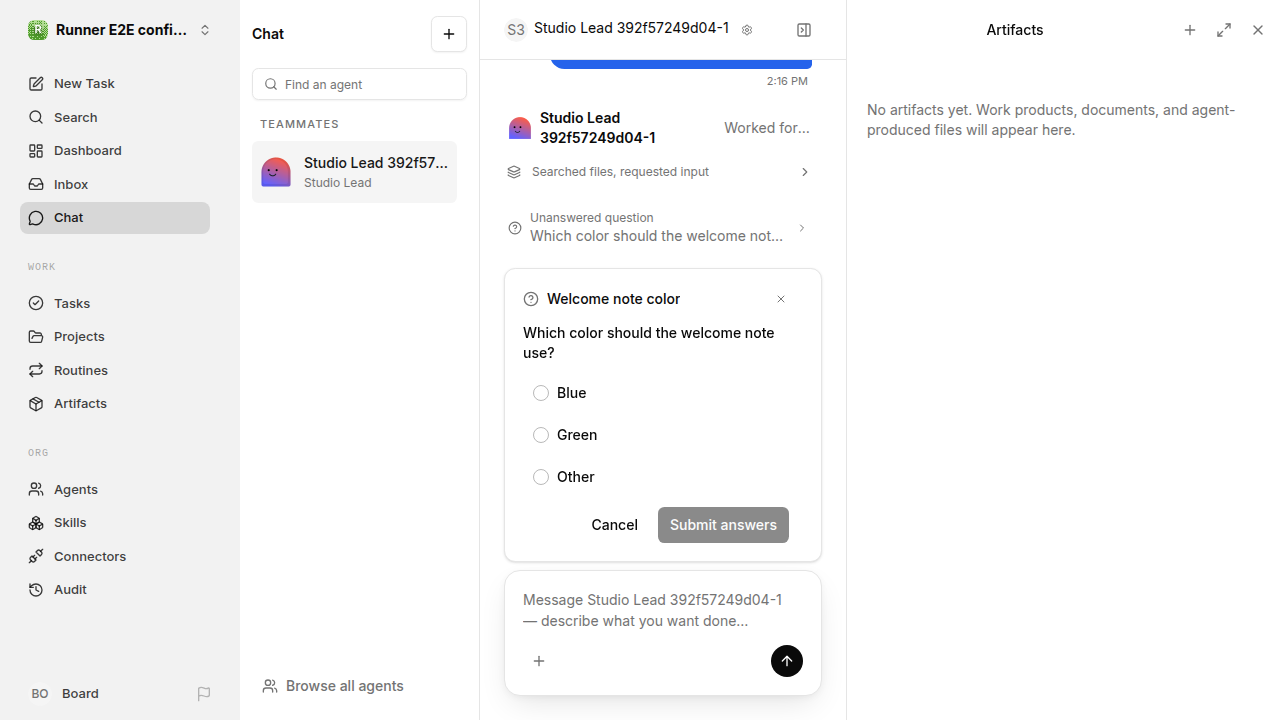Open the Connectors page
The image size is (1280, 720).
[115, 557]
